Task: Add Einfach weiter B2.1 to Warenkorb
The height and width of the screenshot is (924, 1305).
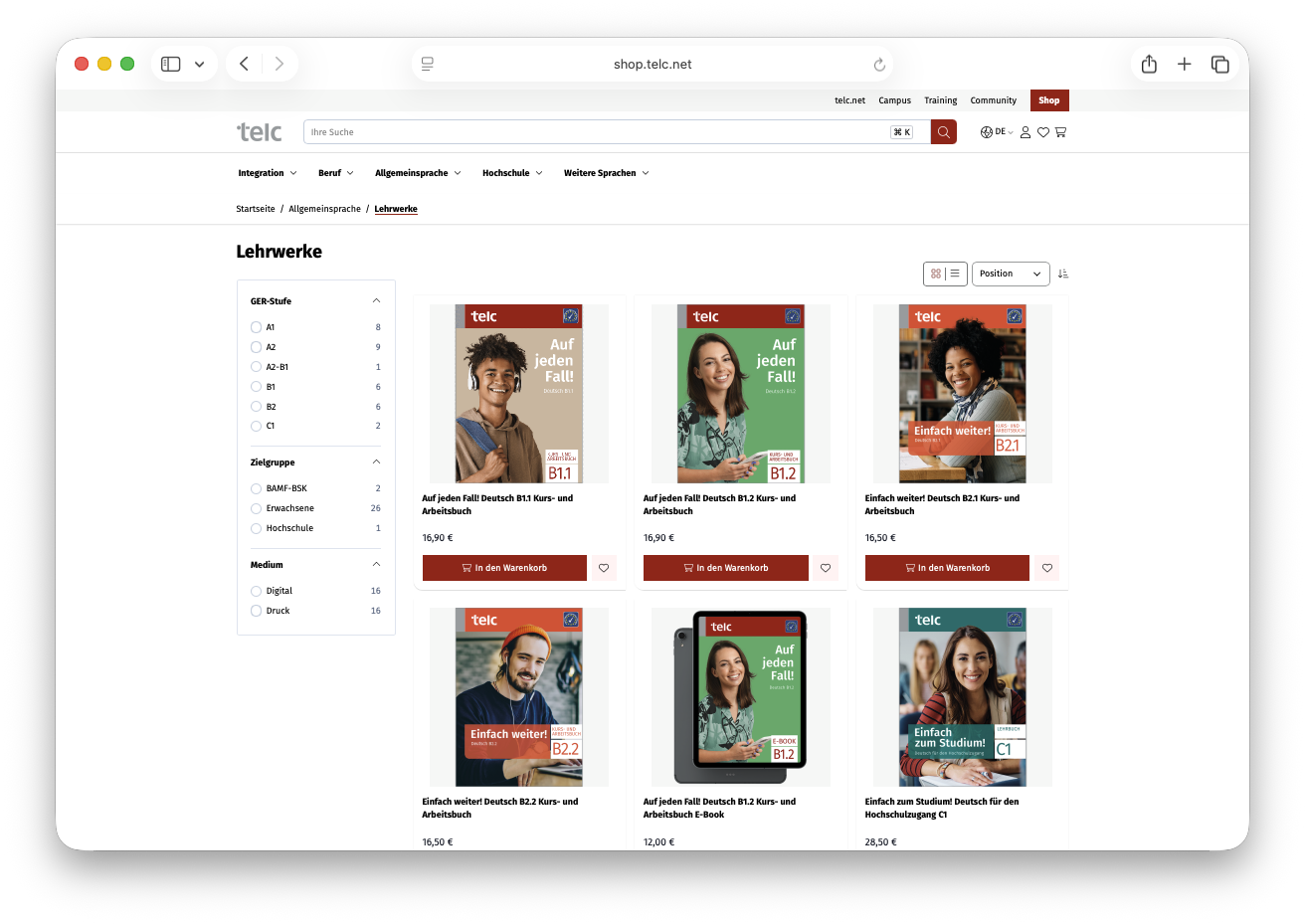Action: [947, 568]
